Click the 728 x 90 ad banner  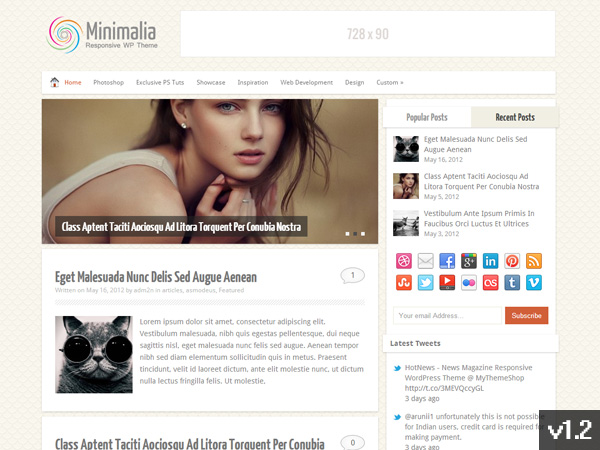coord(368,34)
